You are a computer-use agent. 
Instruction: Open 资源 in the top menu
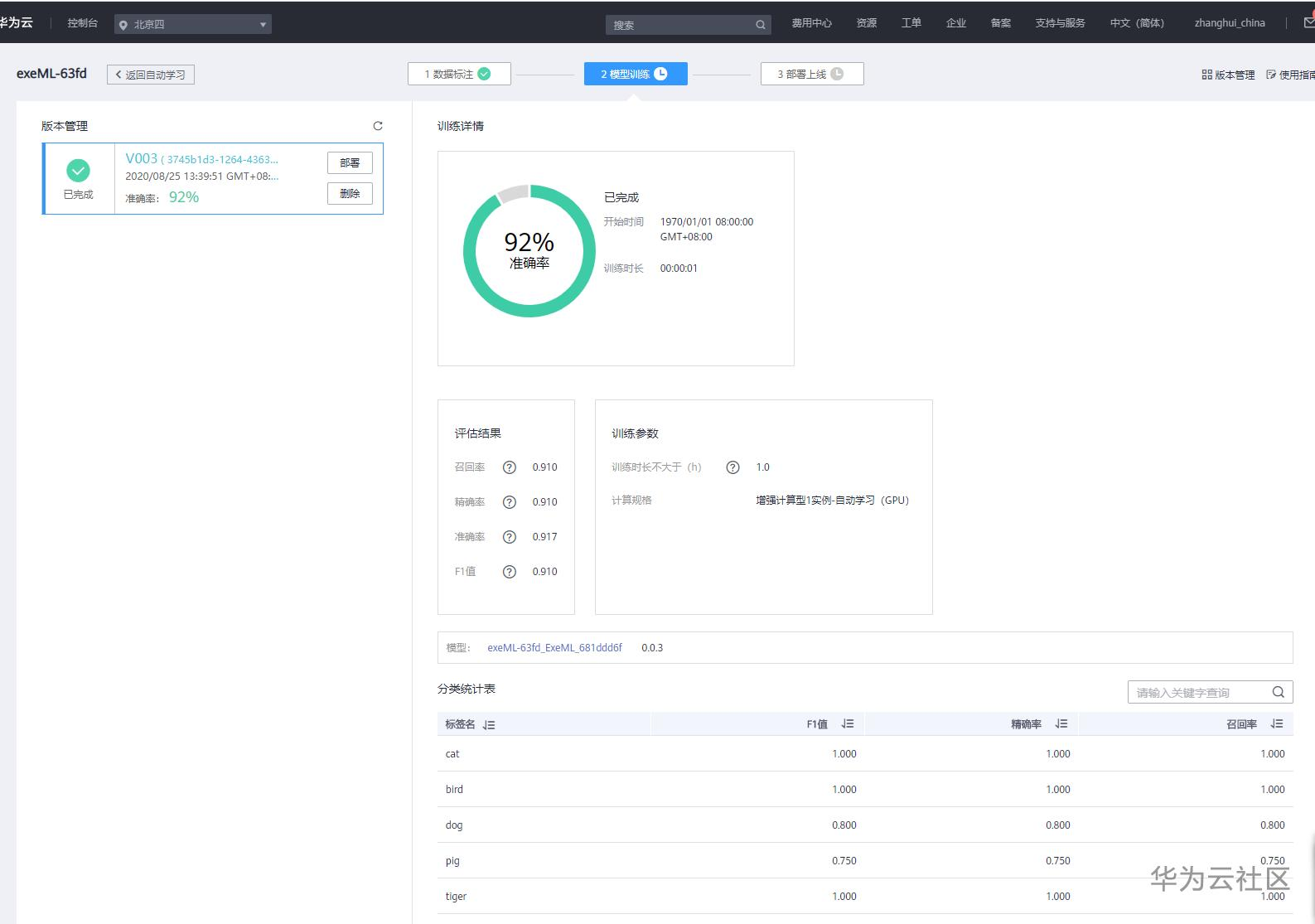[x=867, y=23]
